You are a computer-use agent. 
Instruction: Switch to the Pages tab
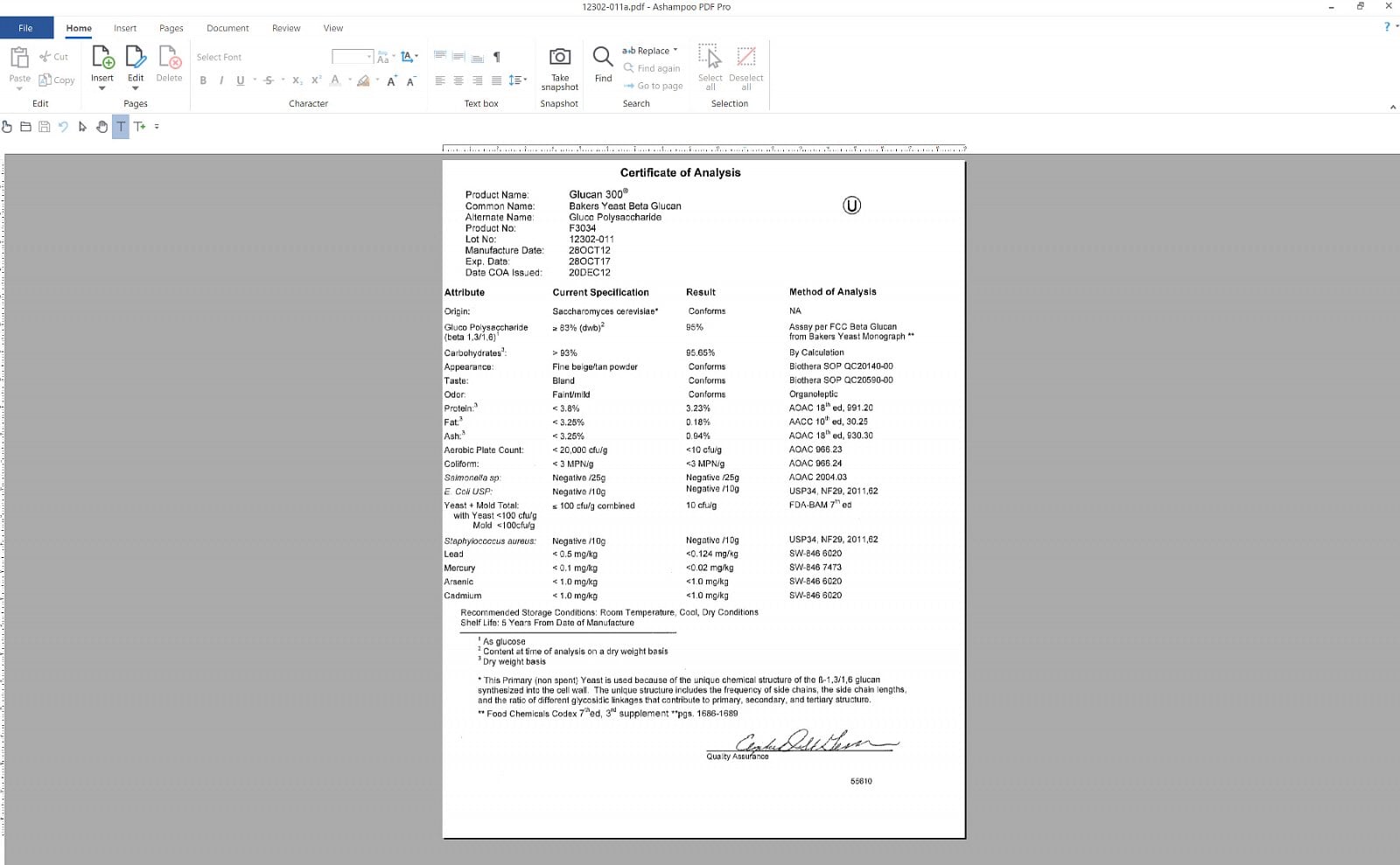[171, 28]
